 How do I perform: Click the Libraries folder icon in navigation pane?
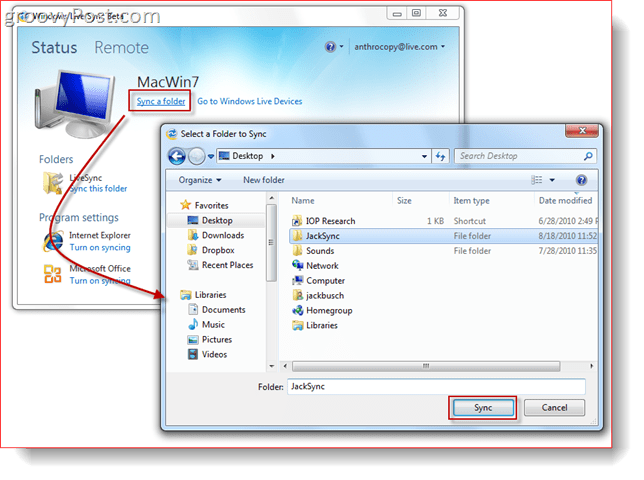(186, 295)
